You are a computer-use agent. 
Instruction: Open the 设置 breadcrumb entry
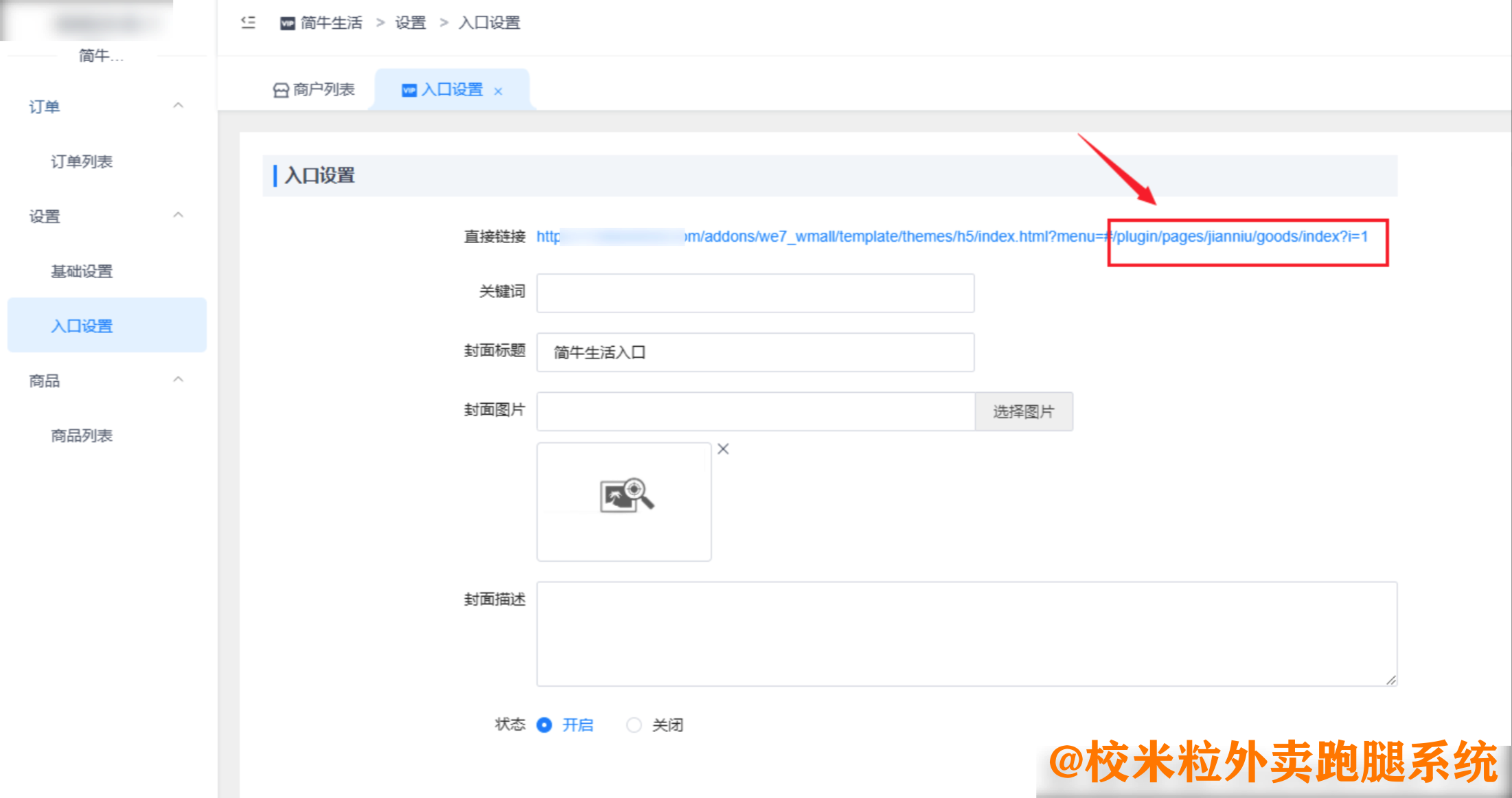click(x=410, y=23)
